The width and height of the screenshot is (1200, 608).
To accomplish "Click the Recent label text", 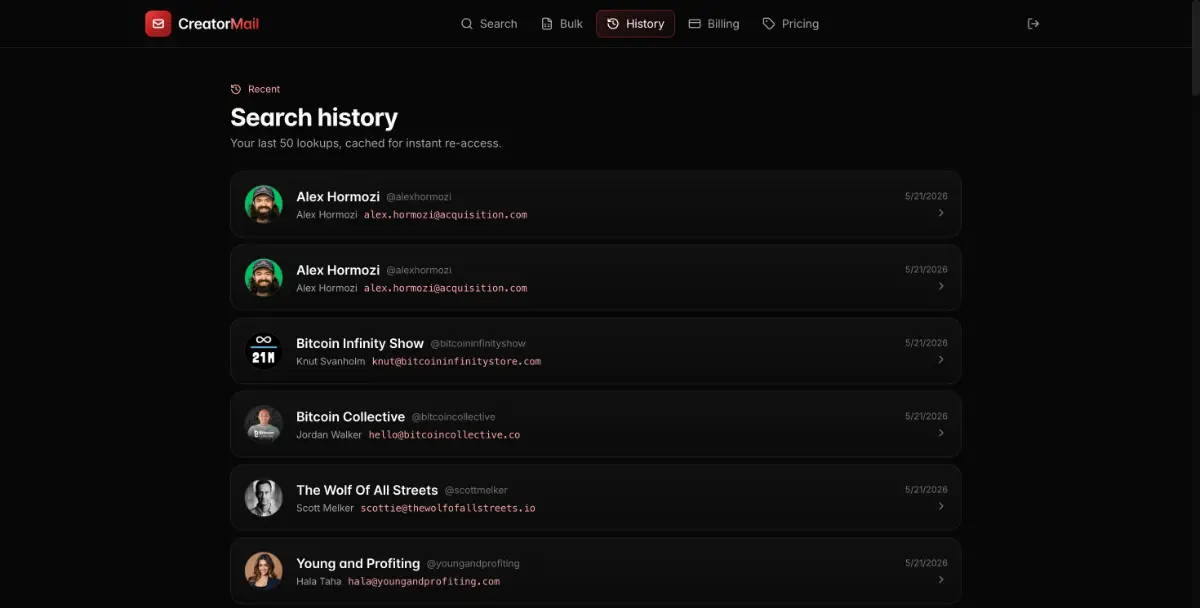I will tap(264, 89).
